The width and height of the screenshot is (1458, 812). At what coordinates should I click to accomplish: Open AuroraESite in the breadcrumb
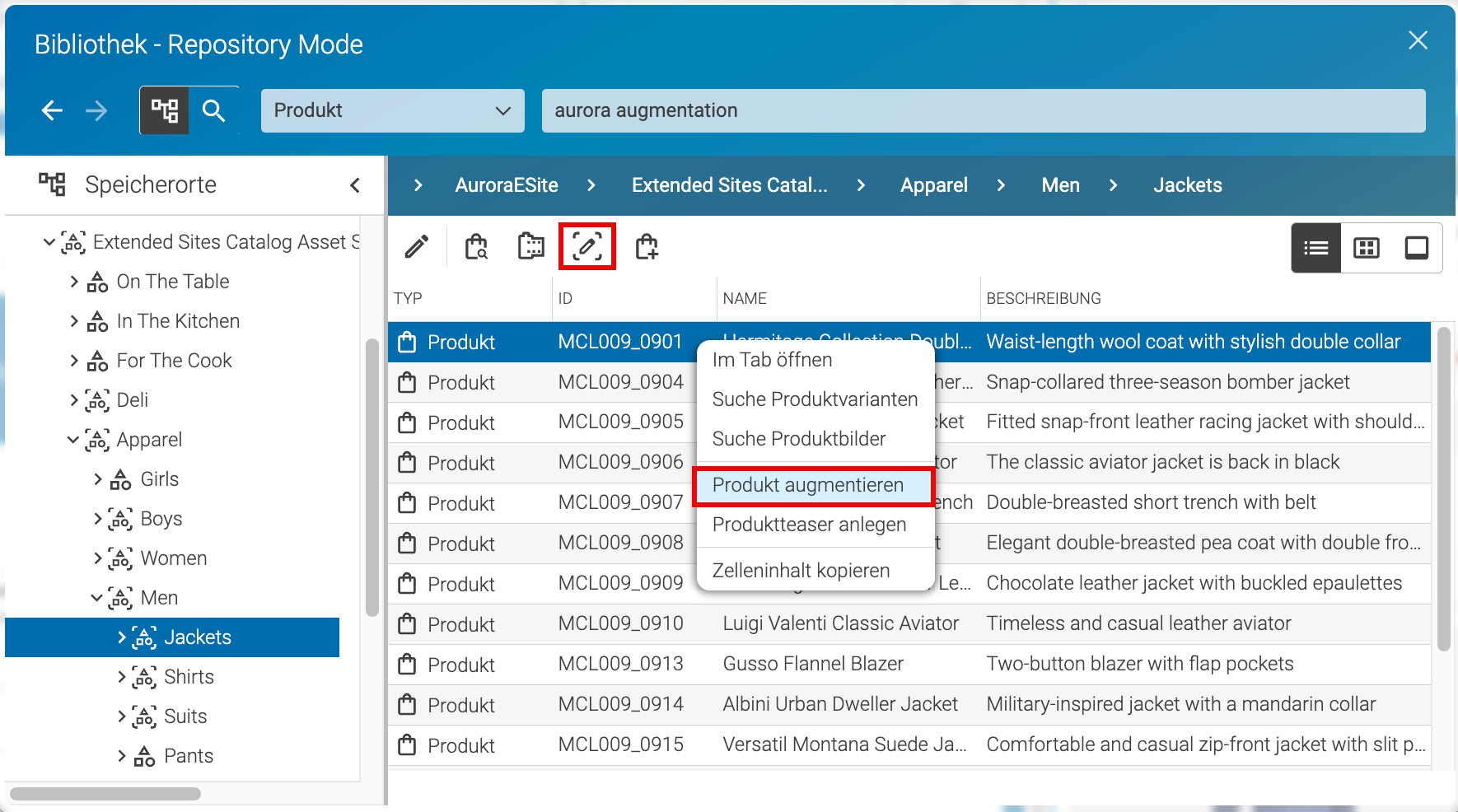[507, 185]
